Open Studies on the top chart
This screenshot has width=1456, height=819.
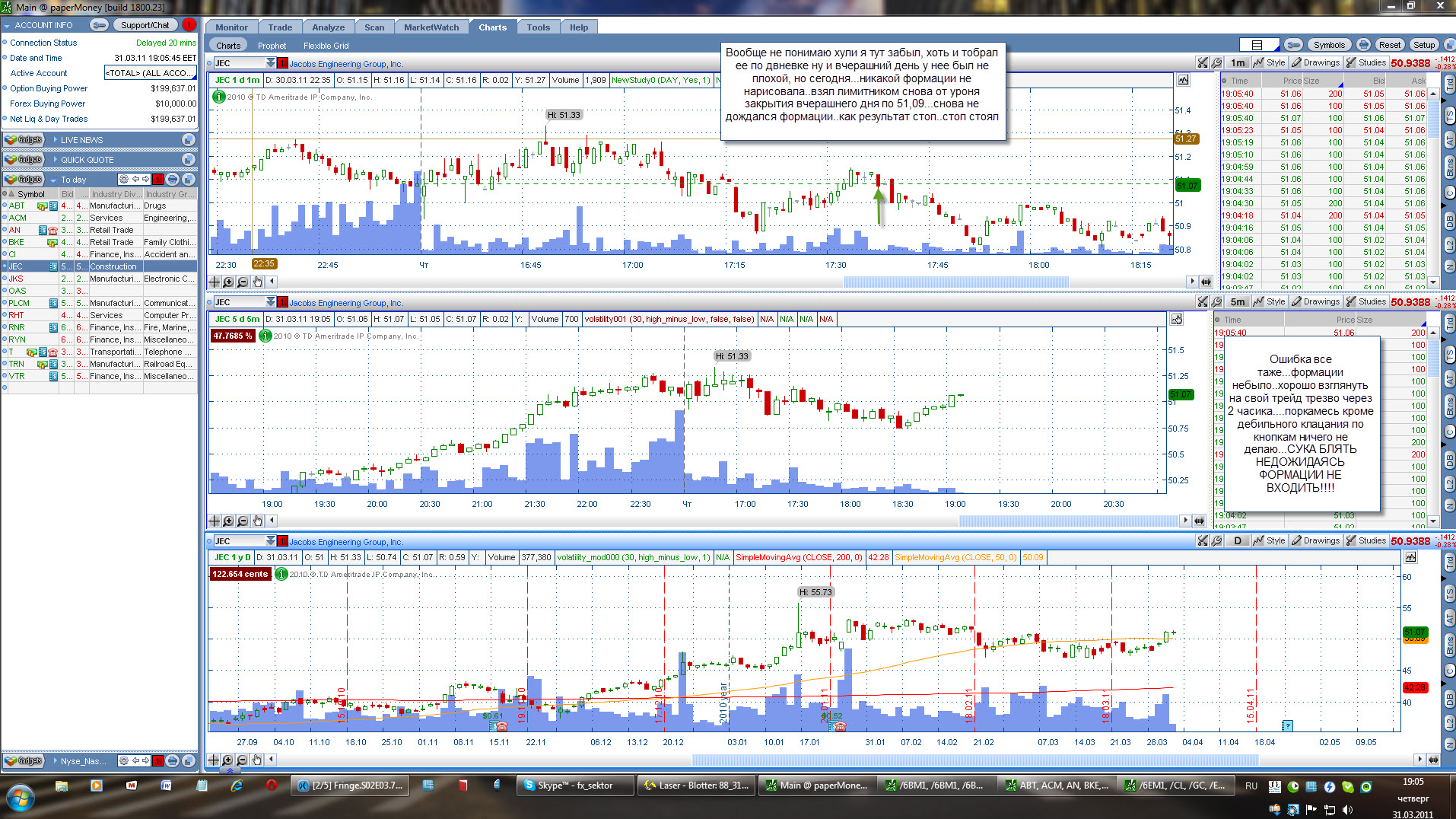[1366, 63]
